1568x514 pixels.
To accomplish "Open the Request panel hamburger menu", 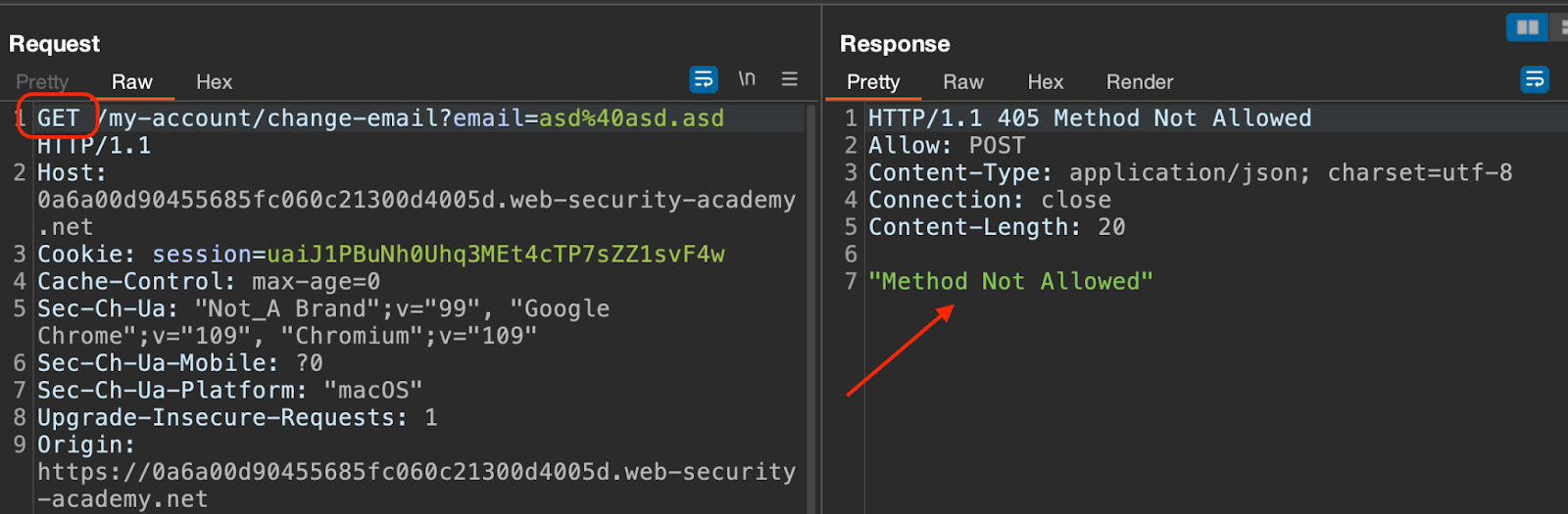I will 789,79.
